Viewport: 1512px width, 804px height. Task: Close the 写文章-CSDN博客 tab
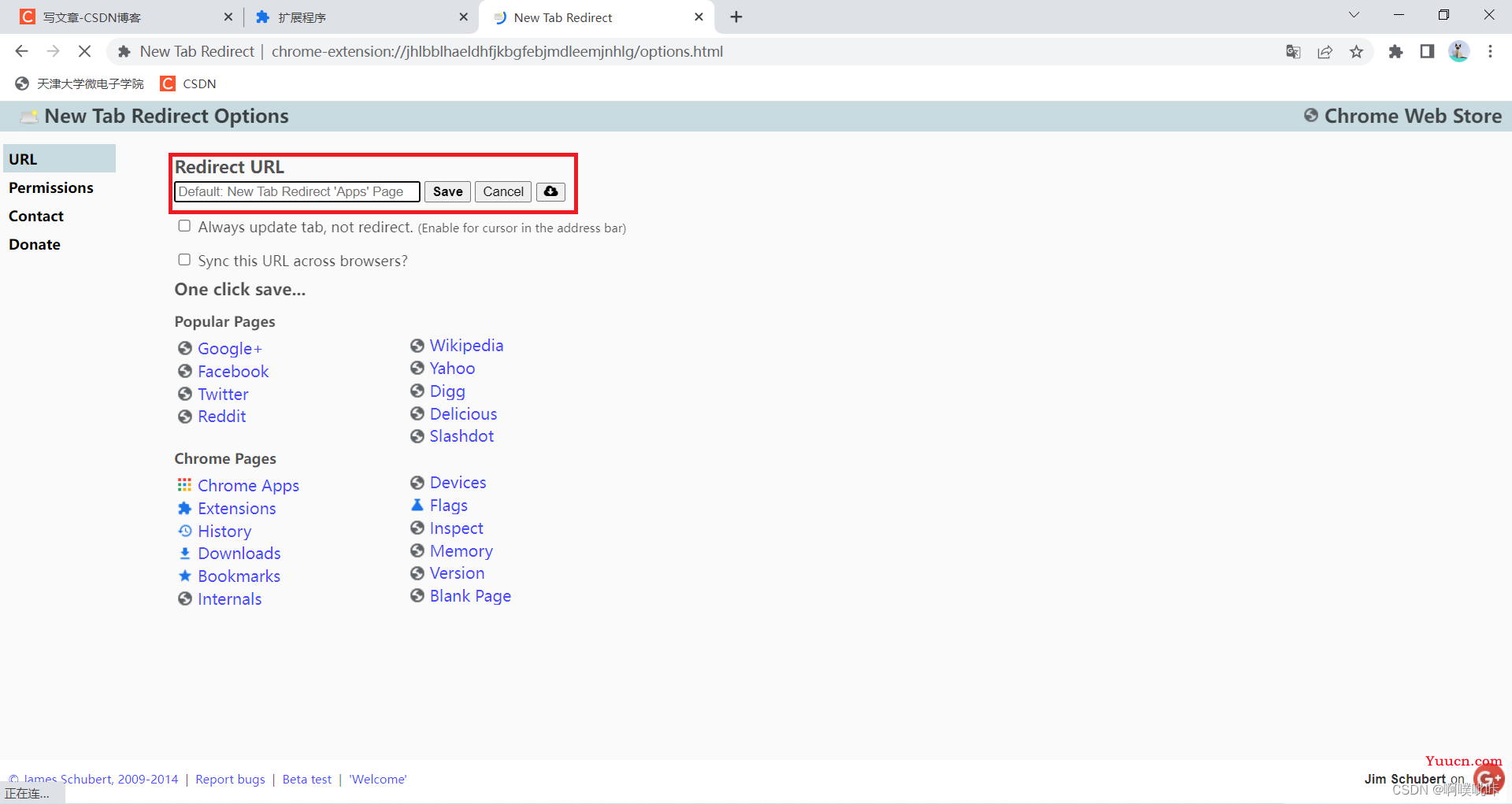tap(228, 17)
